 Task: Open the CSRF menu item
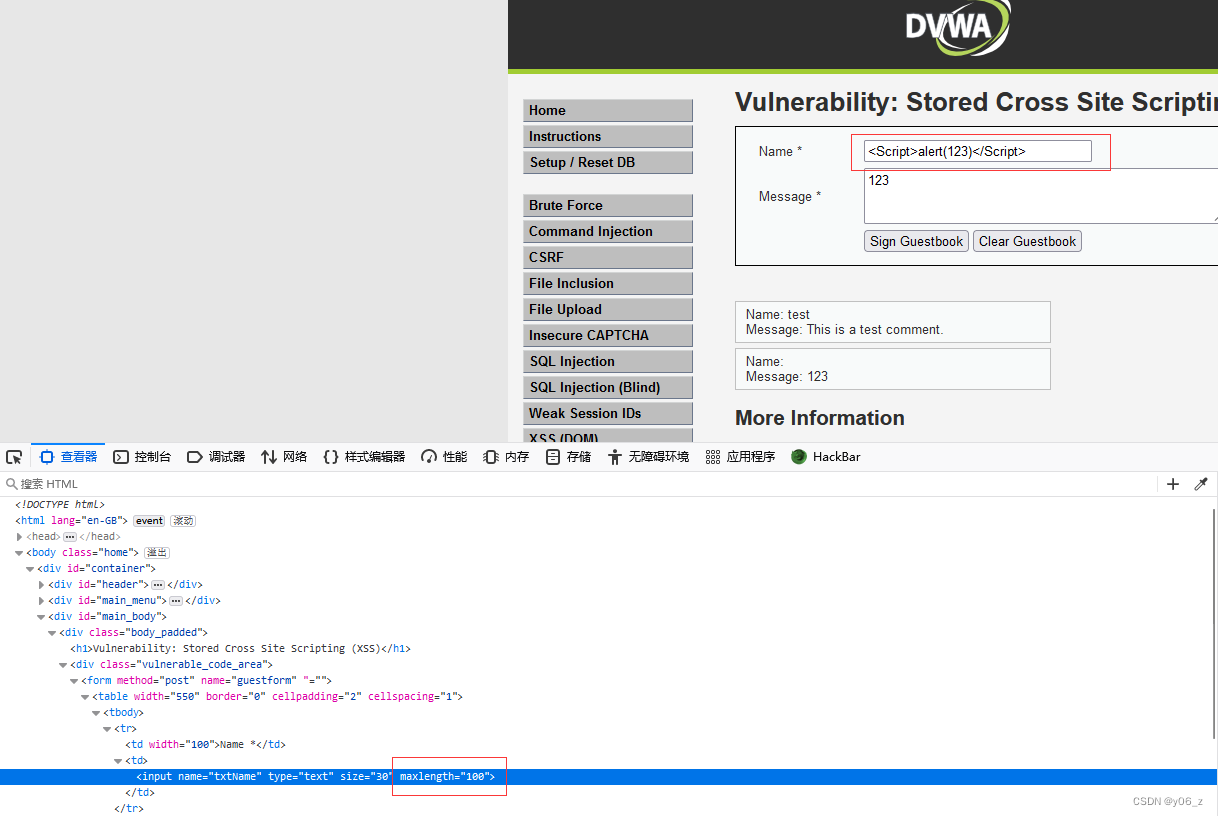tap(608, 258)
